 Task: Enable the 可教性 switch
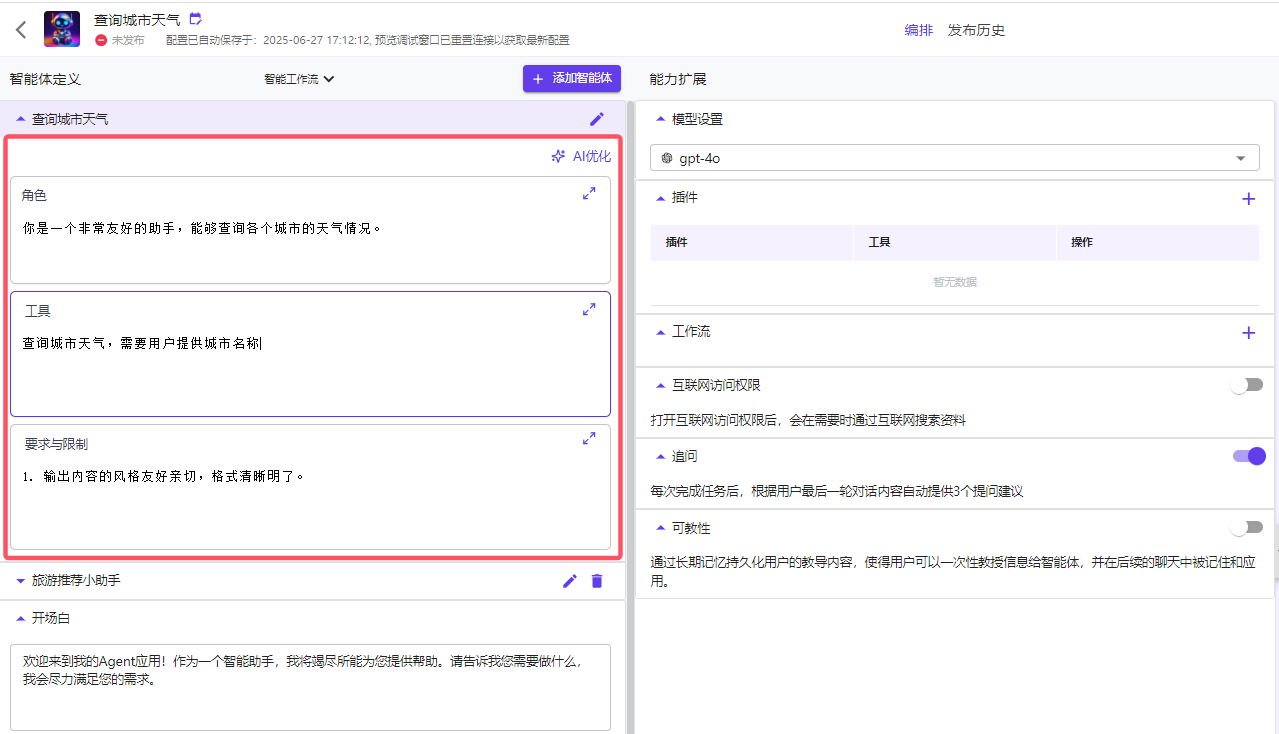click(x=1247, y=527)
